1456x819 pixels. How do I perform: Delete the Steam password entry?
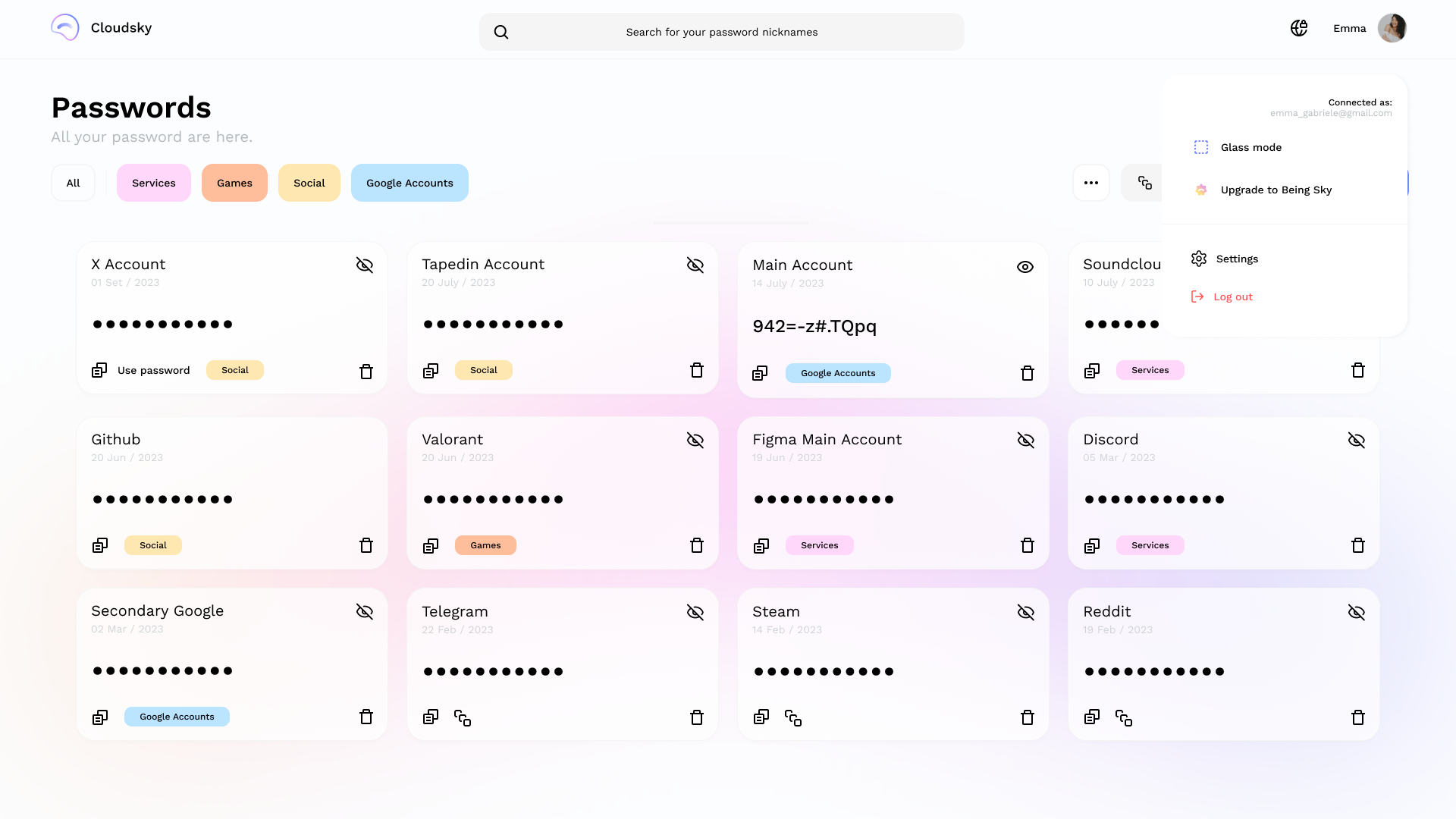click(x=1028, y=717)
